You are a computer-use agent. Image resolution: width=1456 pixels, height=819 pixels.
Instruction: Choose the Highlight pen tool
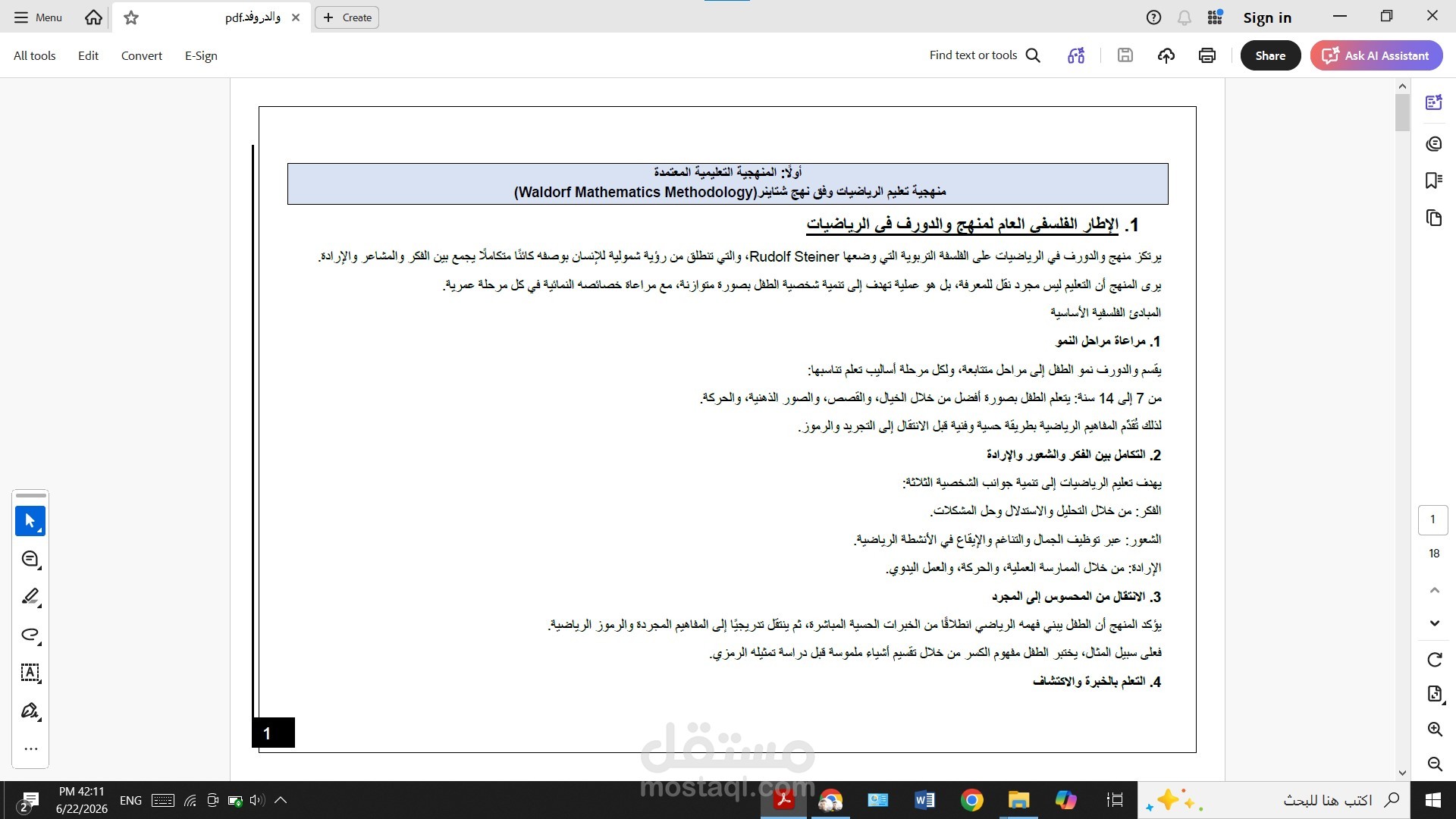30,597
